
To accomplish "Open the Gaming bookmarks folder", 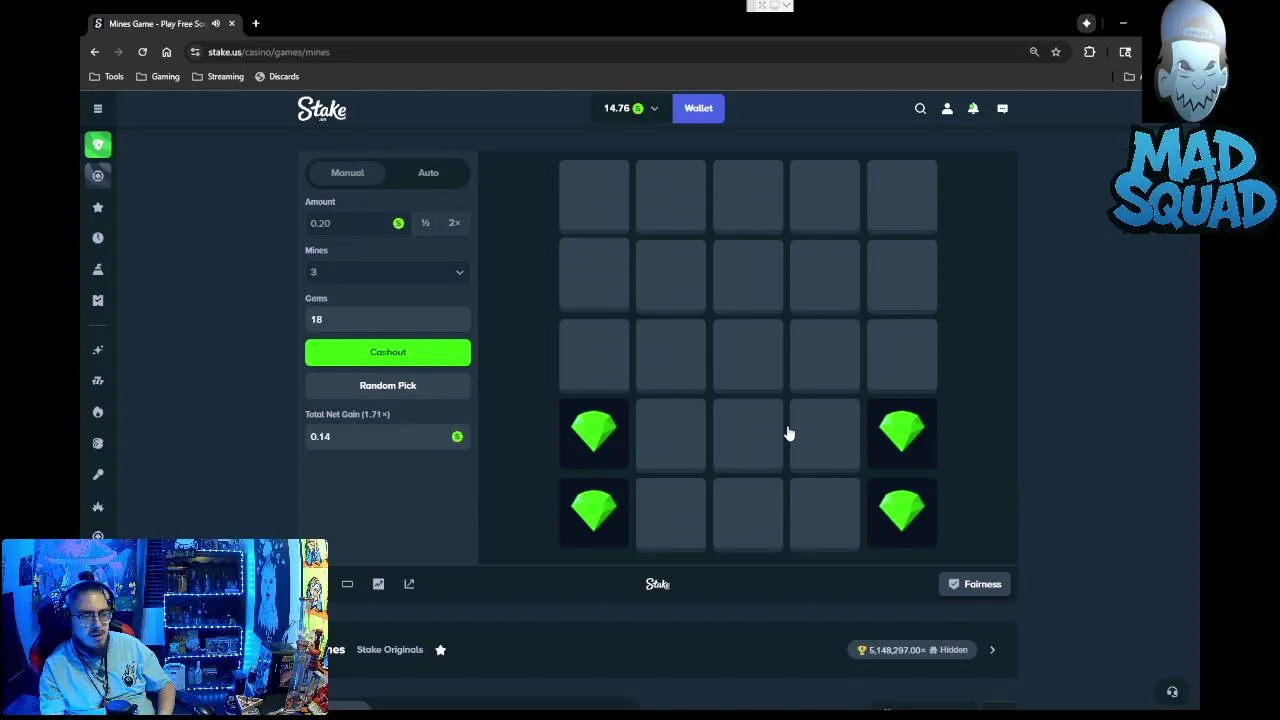I will click(x=158, y=76).
